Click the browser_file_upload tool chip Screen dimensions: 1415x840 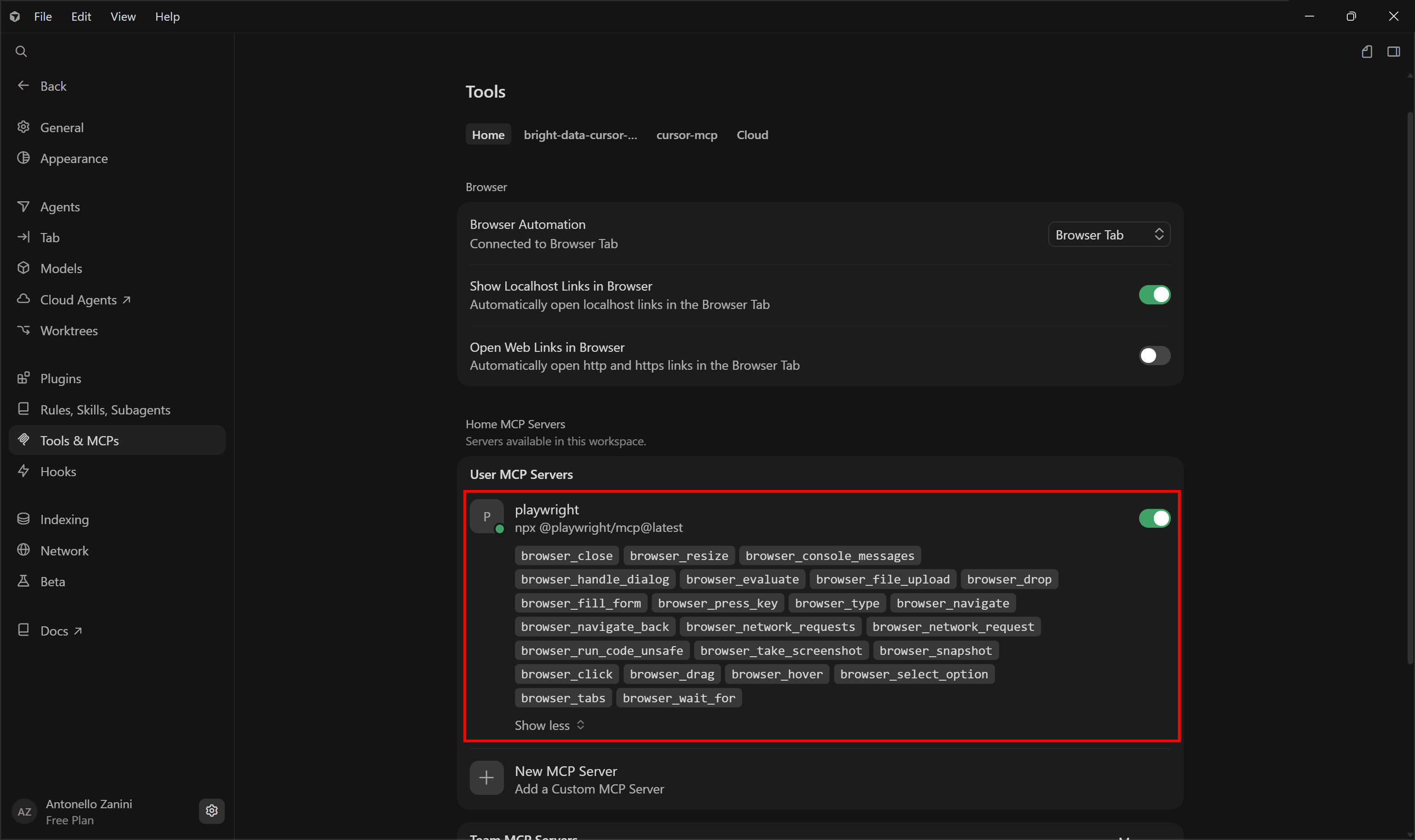pyautogui.click(x=883, y=580)
